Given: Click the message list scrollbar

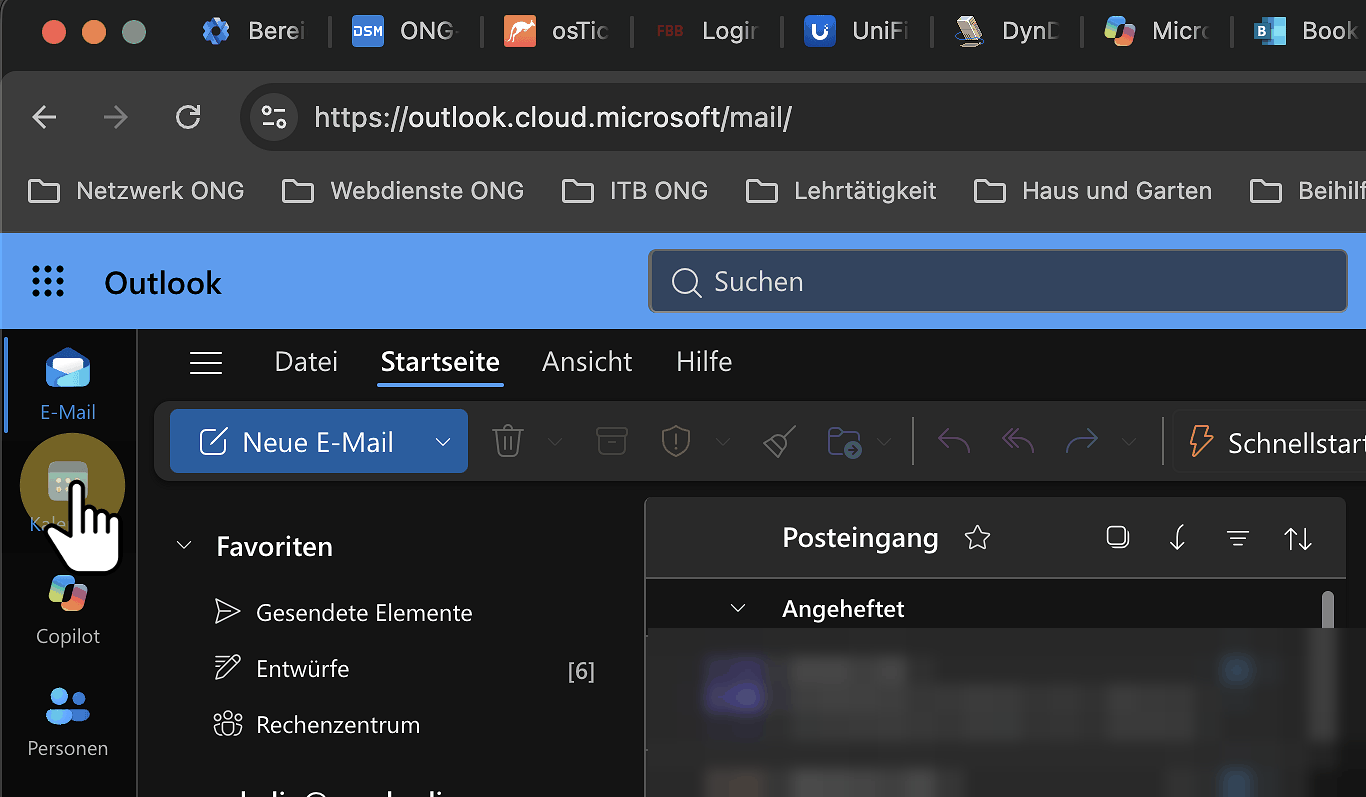Looking at the screenshot, I should coord(1328,612).
